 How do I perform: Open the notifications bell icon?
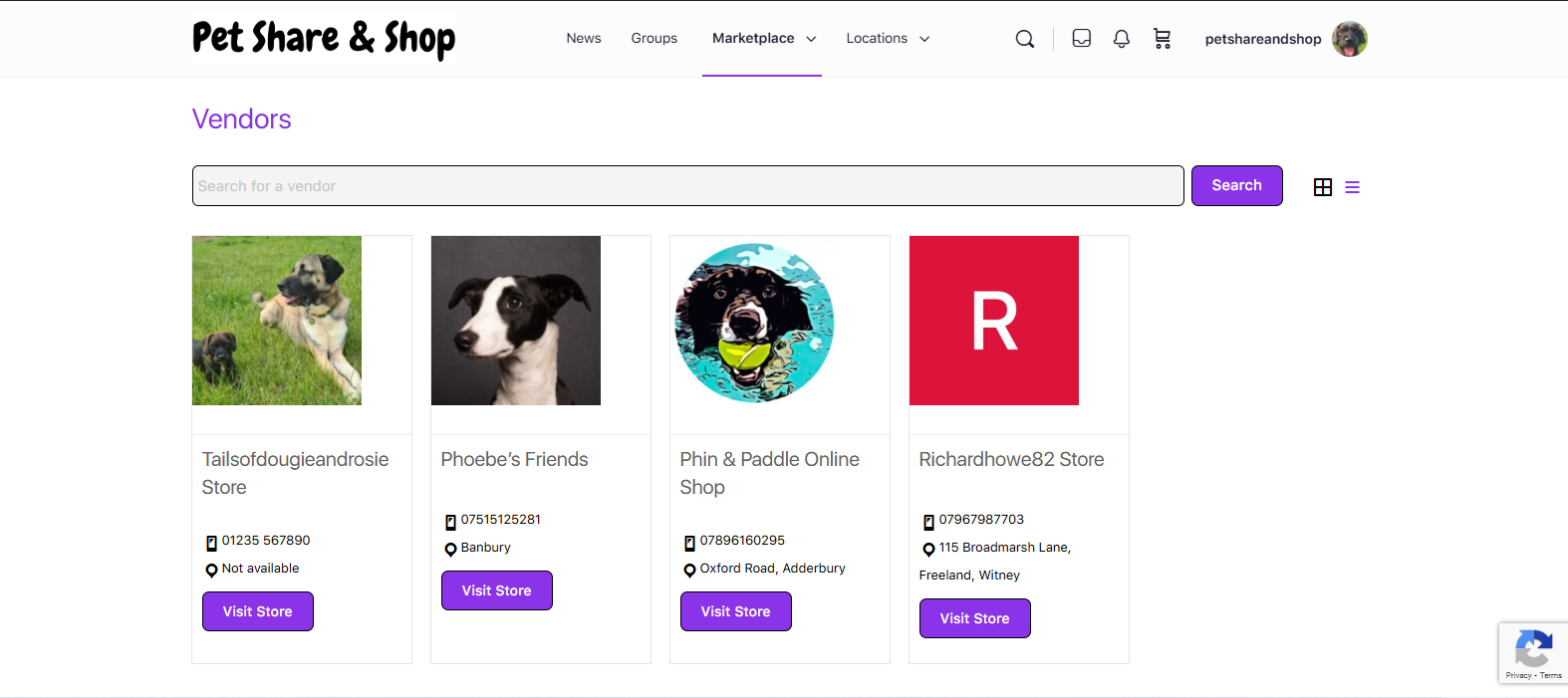[x=1121, y=39]
